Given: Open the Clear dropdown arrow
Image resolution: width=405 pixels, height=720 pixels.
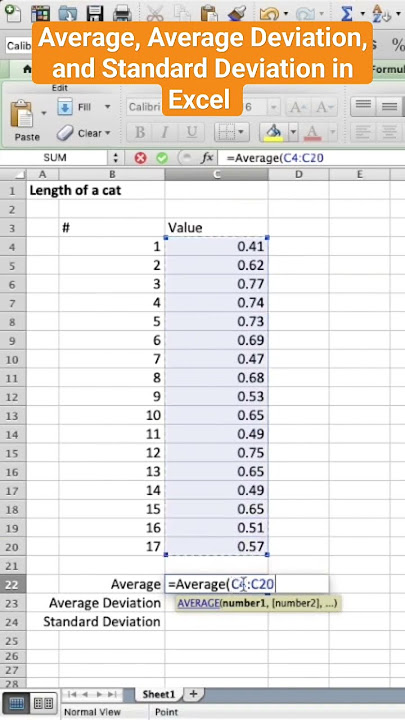Looking at the screenshot, I should (108, 133).
